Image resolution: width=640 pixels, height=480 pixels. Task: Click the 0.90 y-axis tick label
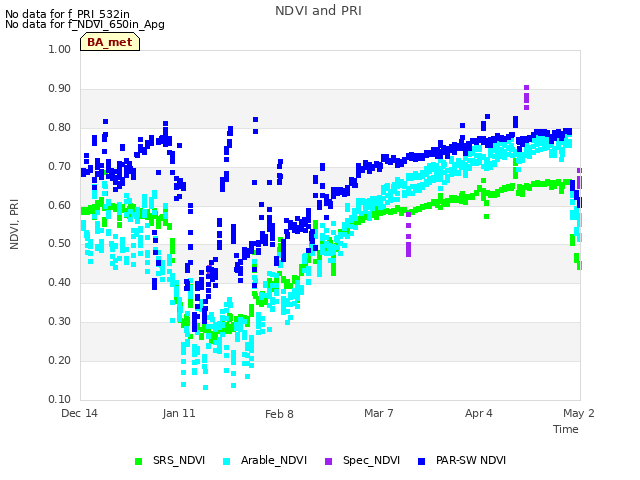click(x=60, y=89)
